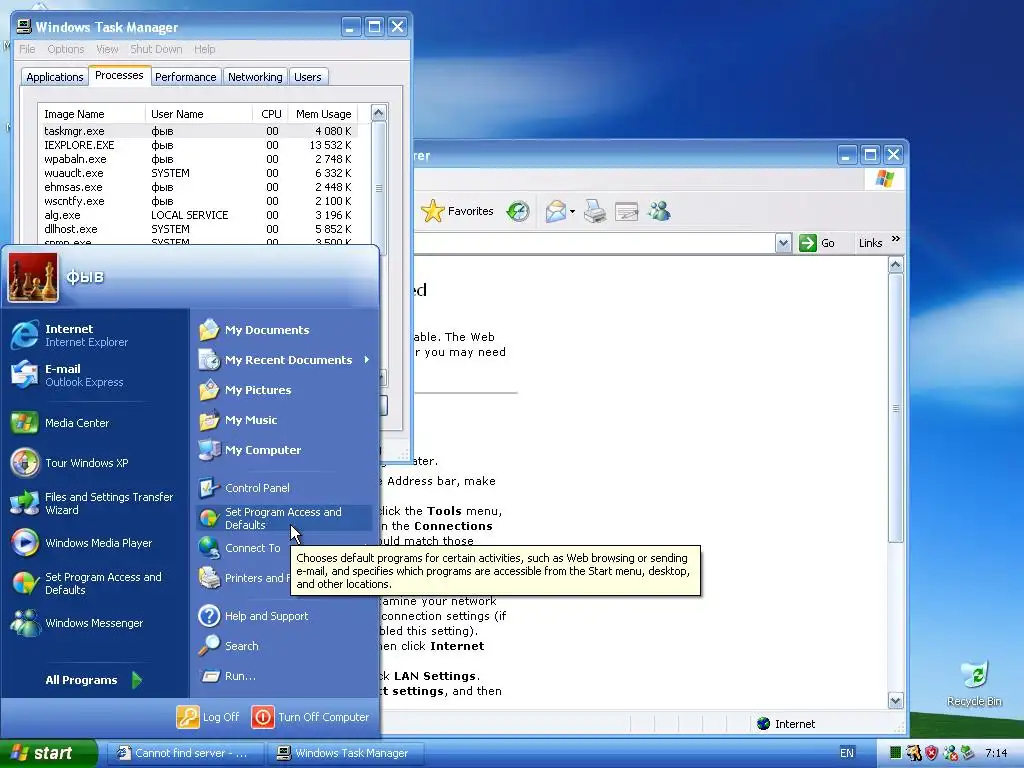Open Control Panel

[244, 488]
